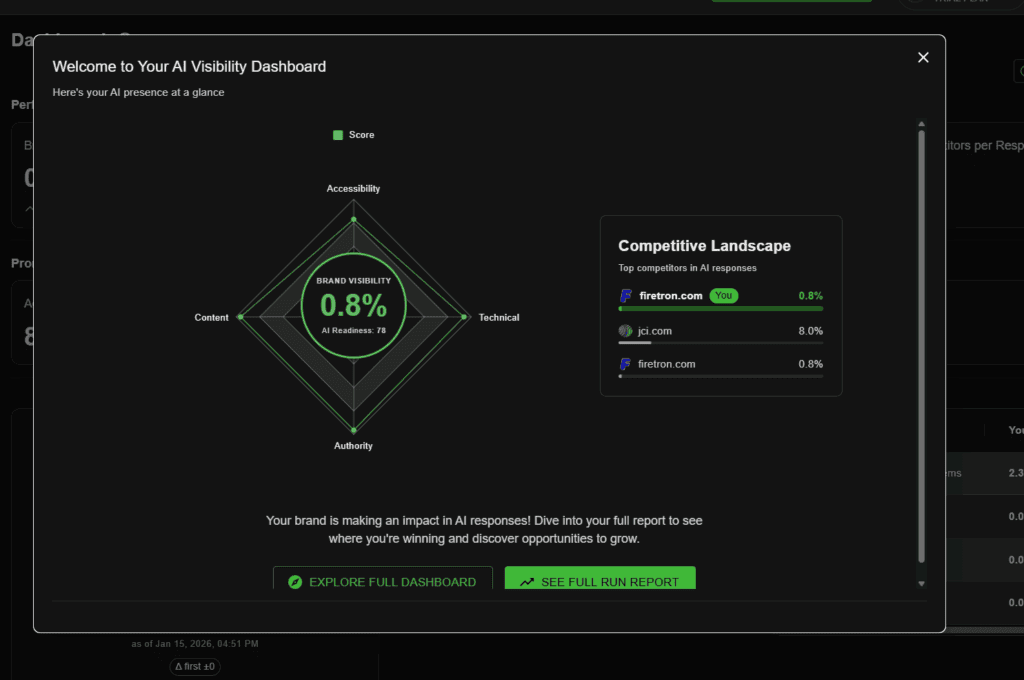Click the trend arrow icon in See Full Run Report
This screenshot has height=680, width=1024.
tap(527, 582)
